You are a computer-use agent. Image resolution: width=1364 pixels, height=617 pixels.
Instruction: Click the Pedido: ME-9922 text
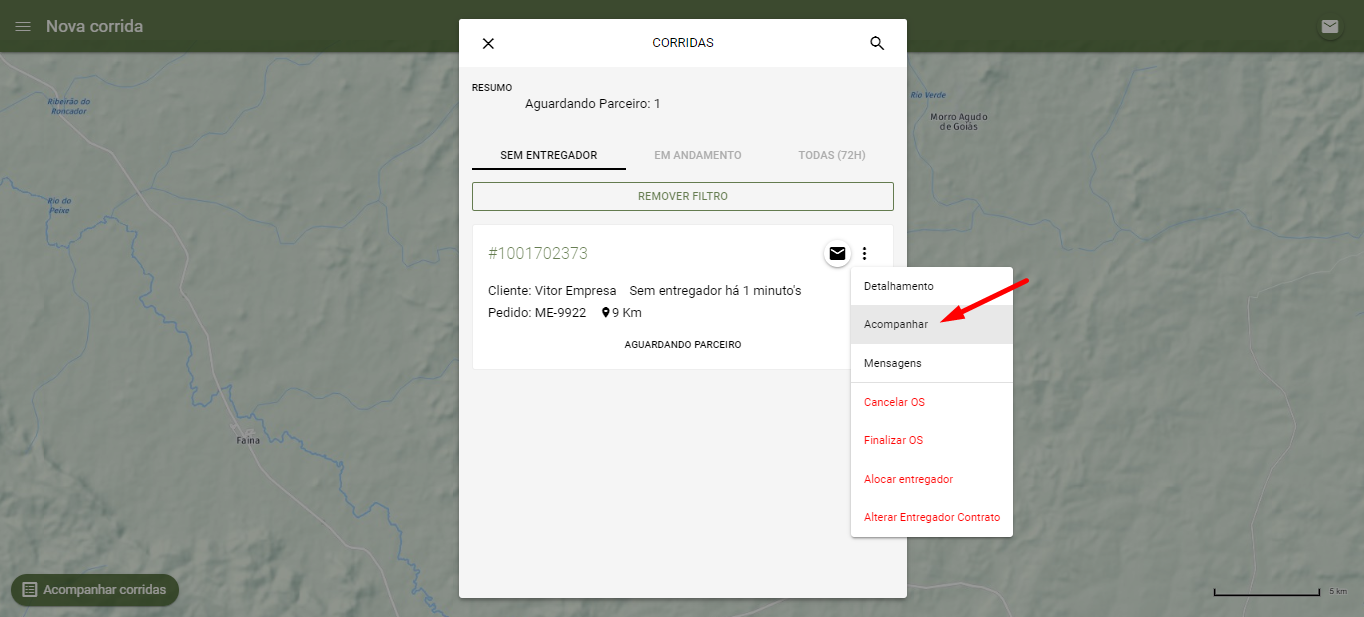pyautogui.click(x=537, y=313)
